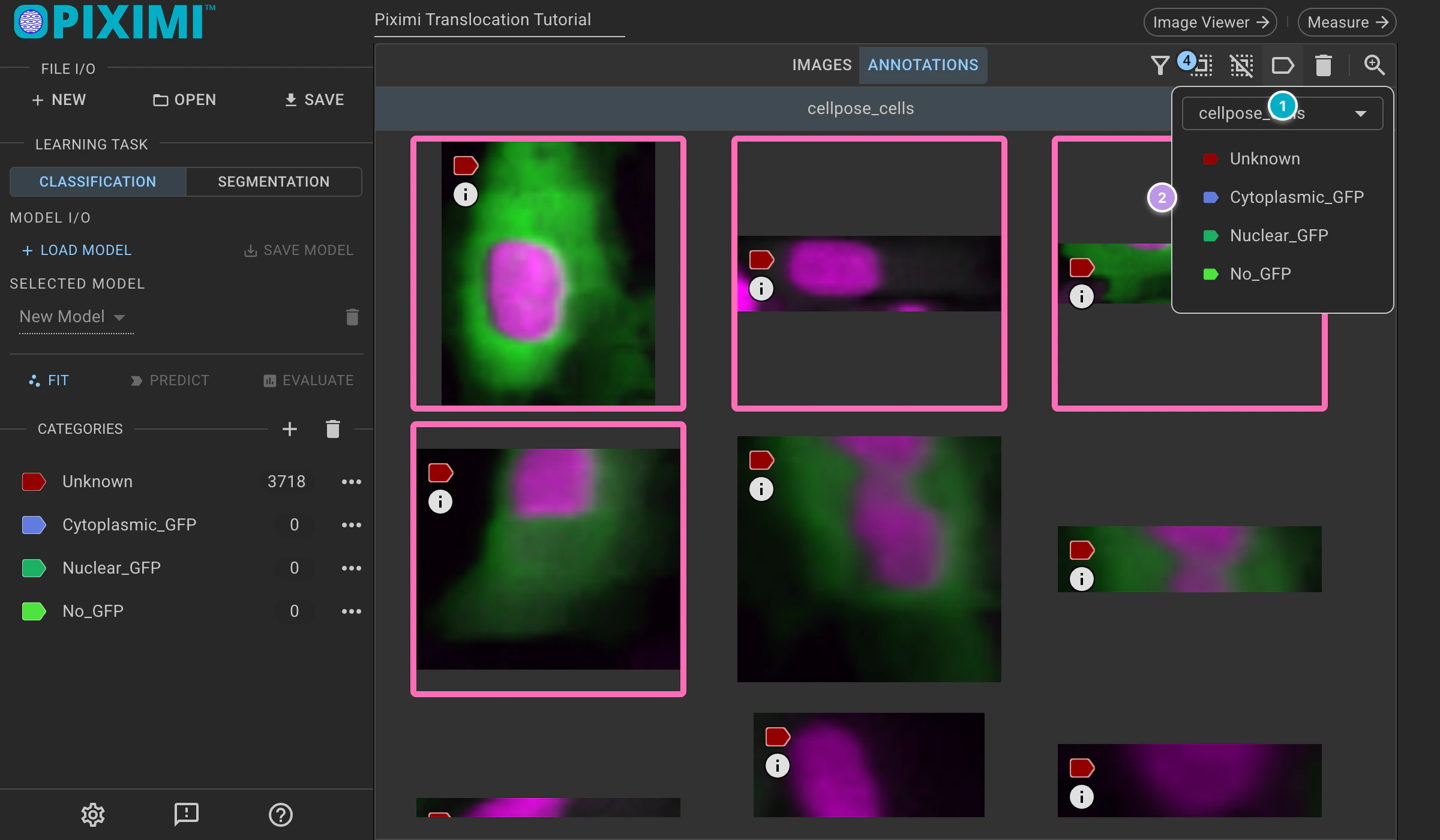Click info icon on second thumbnail in top row
Screen dimensions: 1440x840
pos(761,289)
